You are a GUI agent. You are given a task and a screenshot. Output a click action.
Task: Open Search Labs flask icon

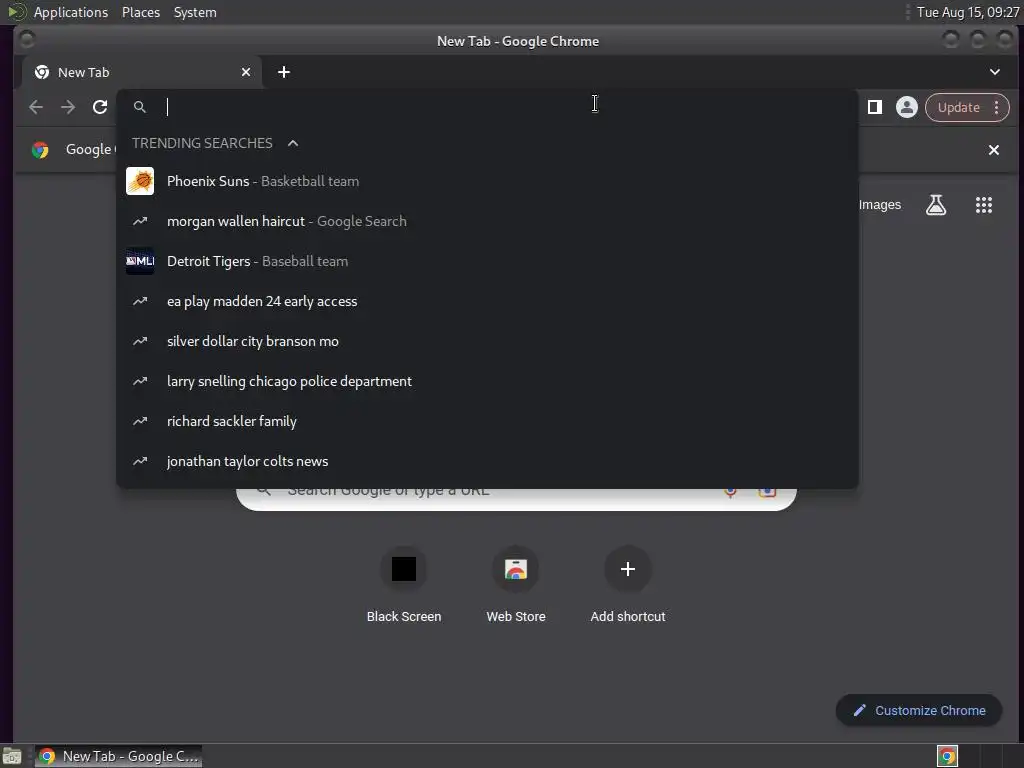tap(936, 205)
